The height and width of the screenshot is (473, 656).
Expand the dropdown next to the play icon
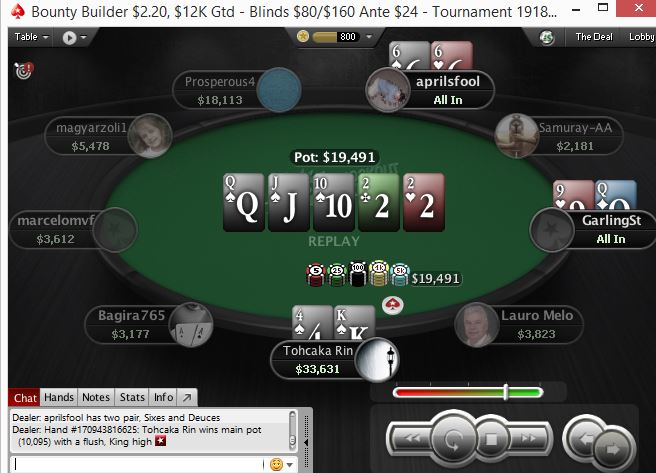[x=84, y=38]
